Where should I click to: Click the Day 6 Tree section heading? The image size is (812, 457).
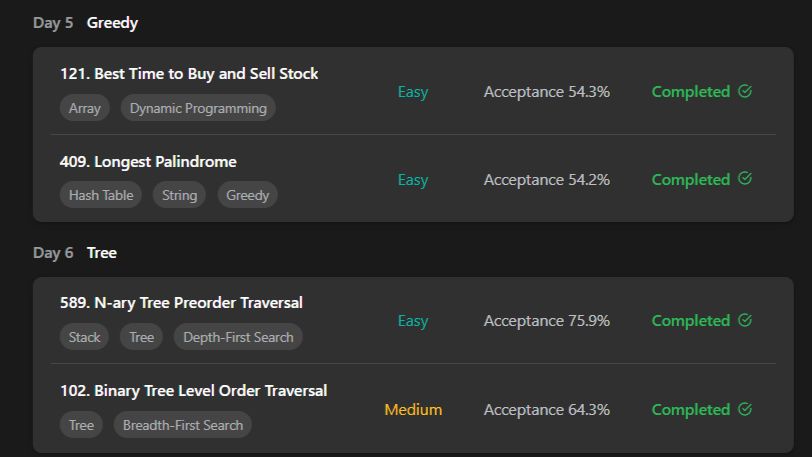point(75,253)
